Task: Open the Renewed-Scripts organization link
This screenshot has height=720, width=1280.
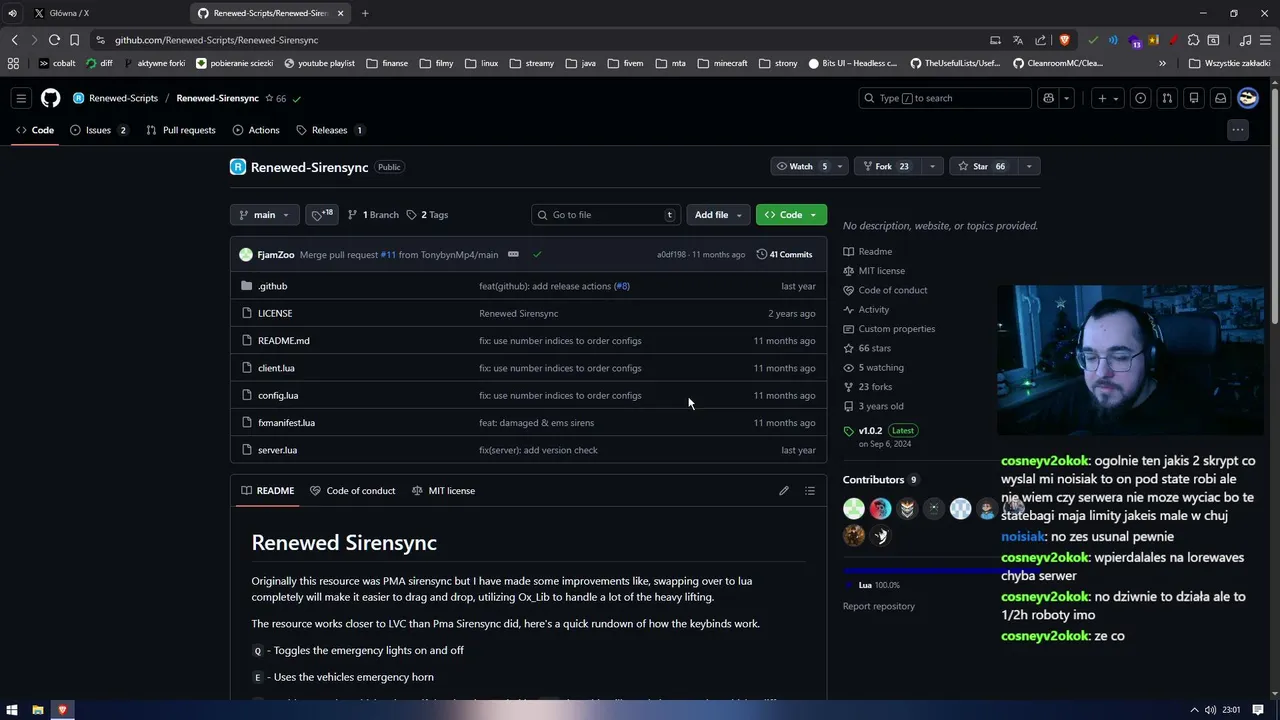Action: [123, 98]
